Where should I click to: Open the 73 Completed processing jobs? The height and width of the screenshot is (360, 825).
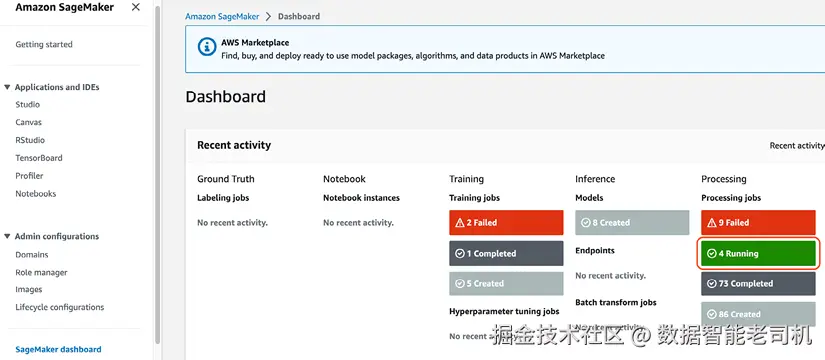[758, 284]
